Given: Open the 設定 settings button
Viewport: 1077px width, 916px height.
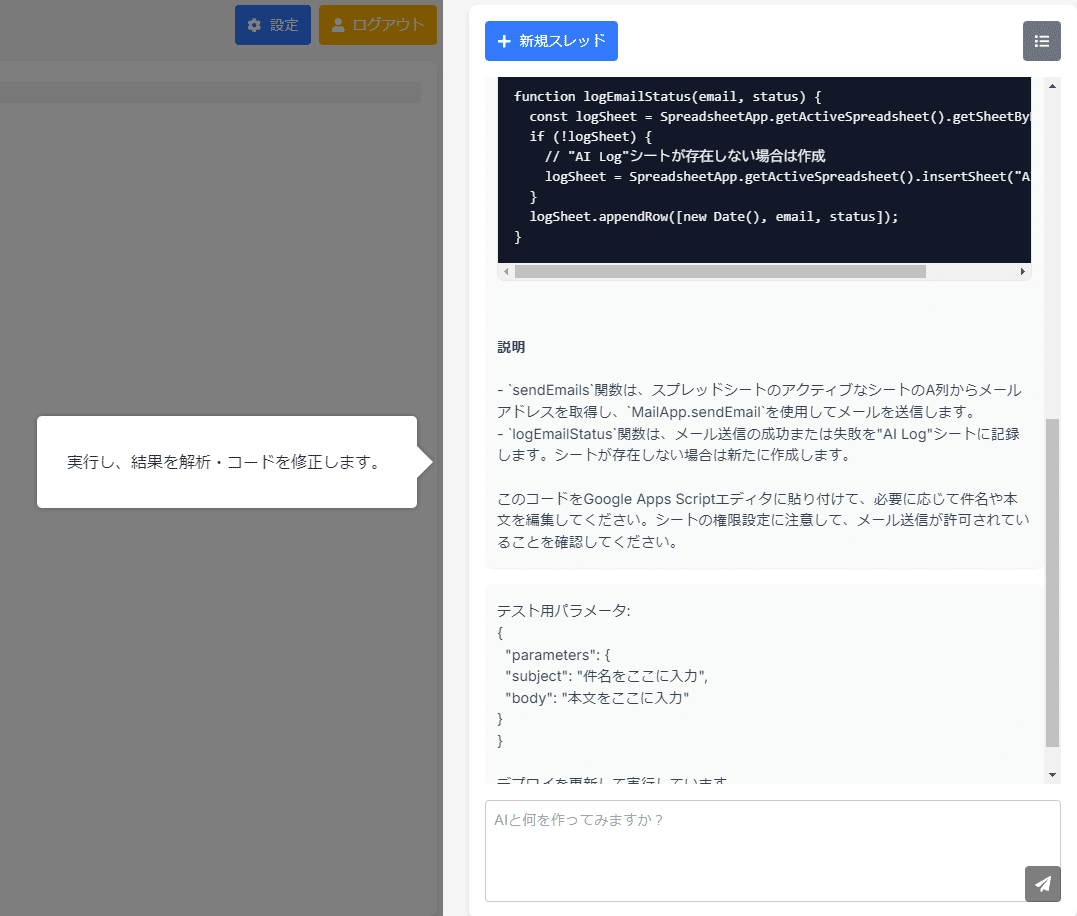Looking at the screenshot, I should (273, 25).
